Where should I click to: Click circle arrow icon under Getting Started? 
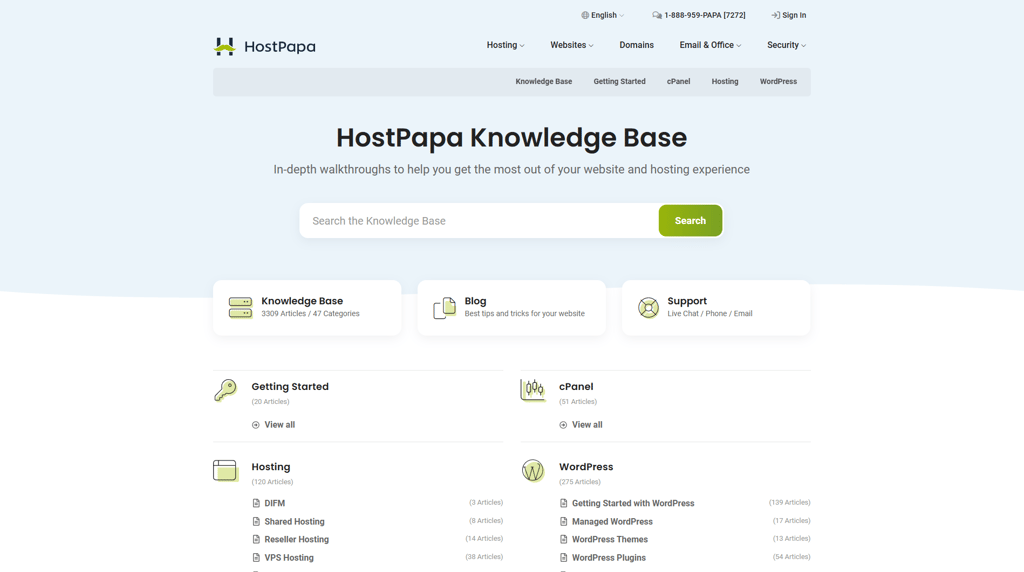255,425
